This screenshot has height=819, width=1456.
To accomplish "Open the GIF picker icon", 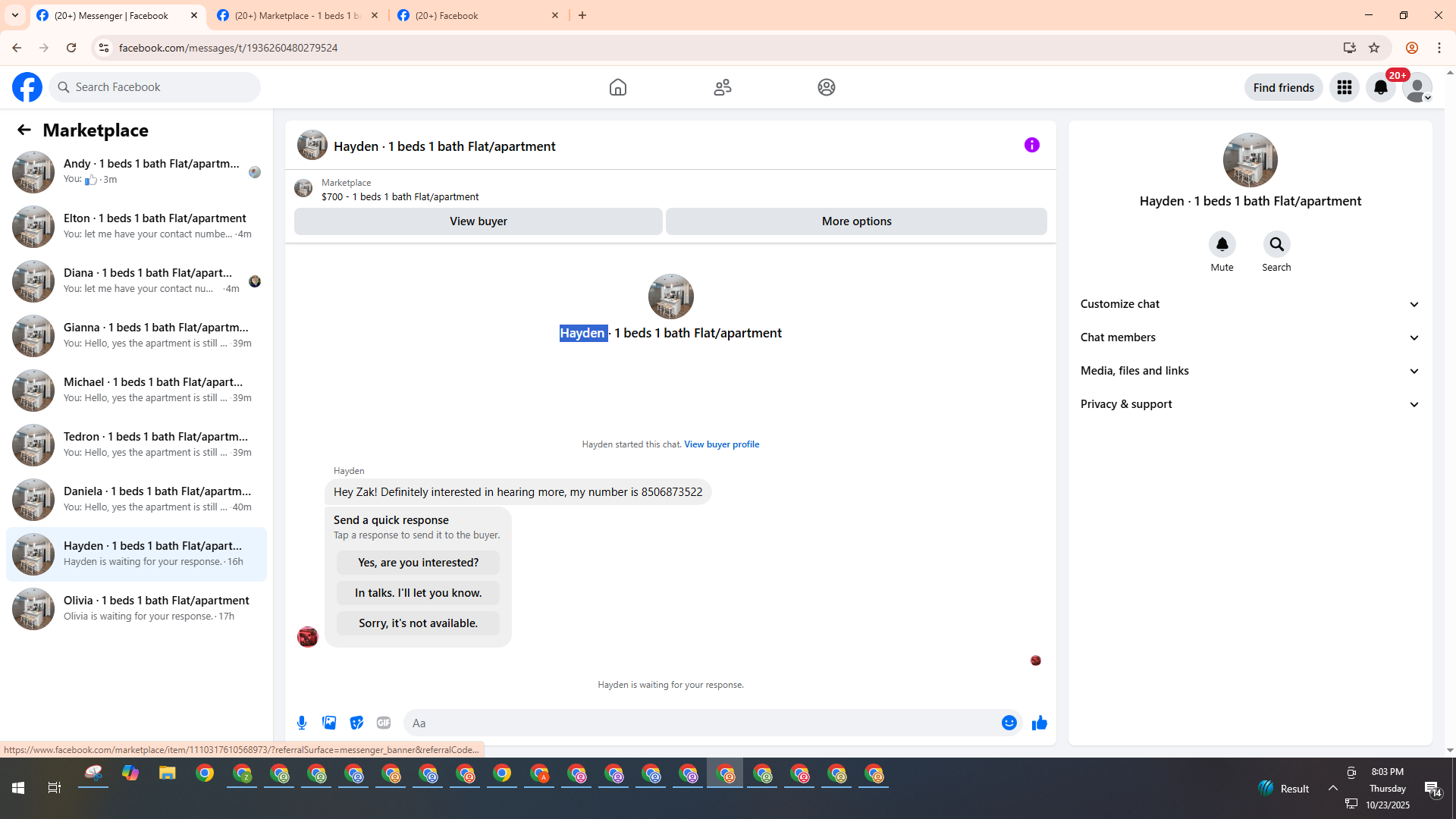I will tap(384, 723).
